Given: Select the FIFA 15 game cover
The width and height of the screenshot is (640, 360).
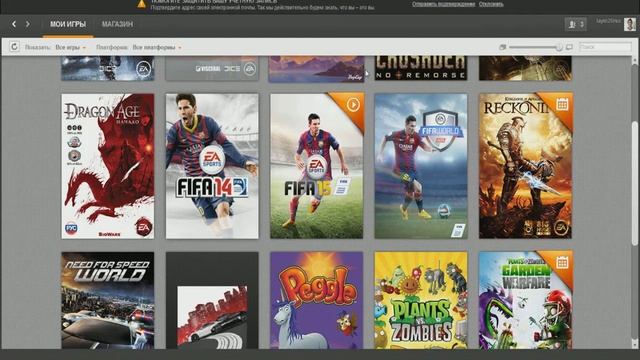Looking at the screenshot, I should coord(316,166).
